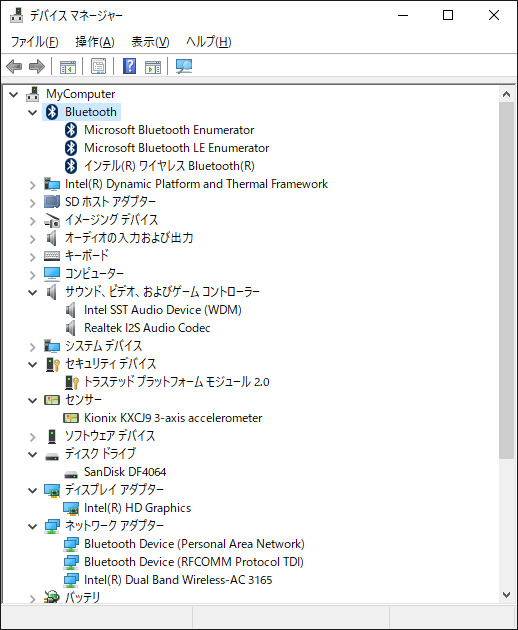The image size is (518, 630).
Task: Expand the システム デバイス category
Action: 33,347
